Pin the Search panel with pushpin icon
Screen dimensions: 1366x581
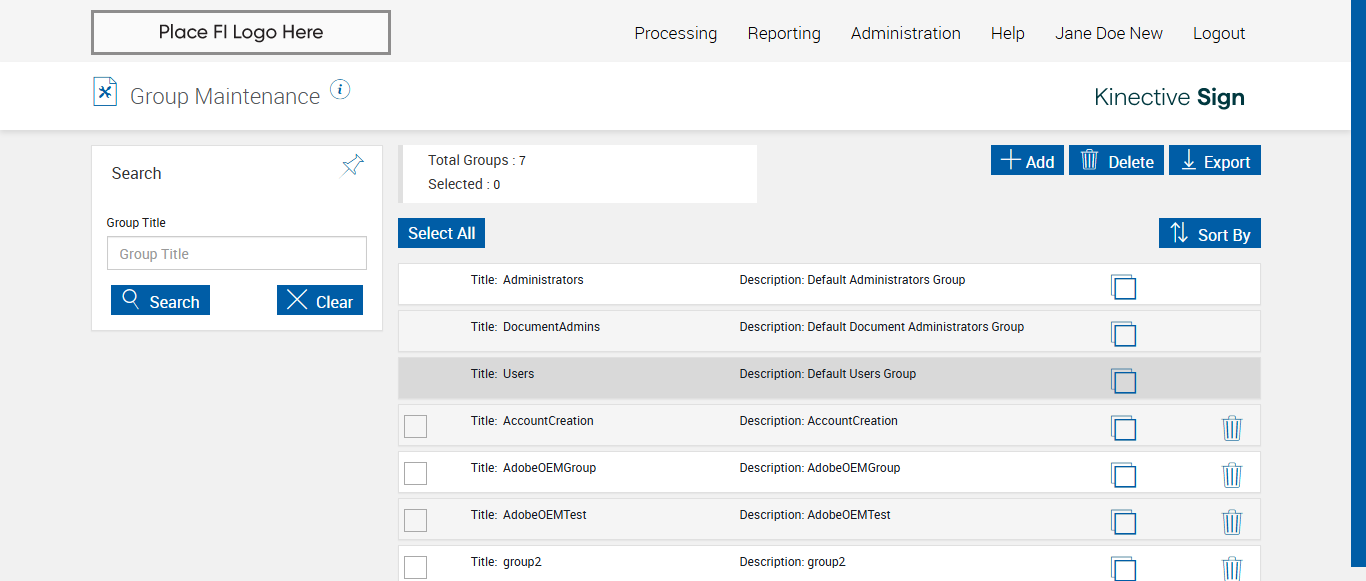click(352, 166)
